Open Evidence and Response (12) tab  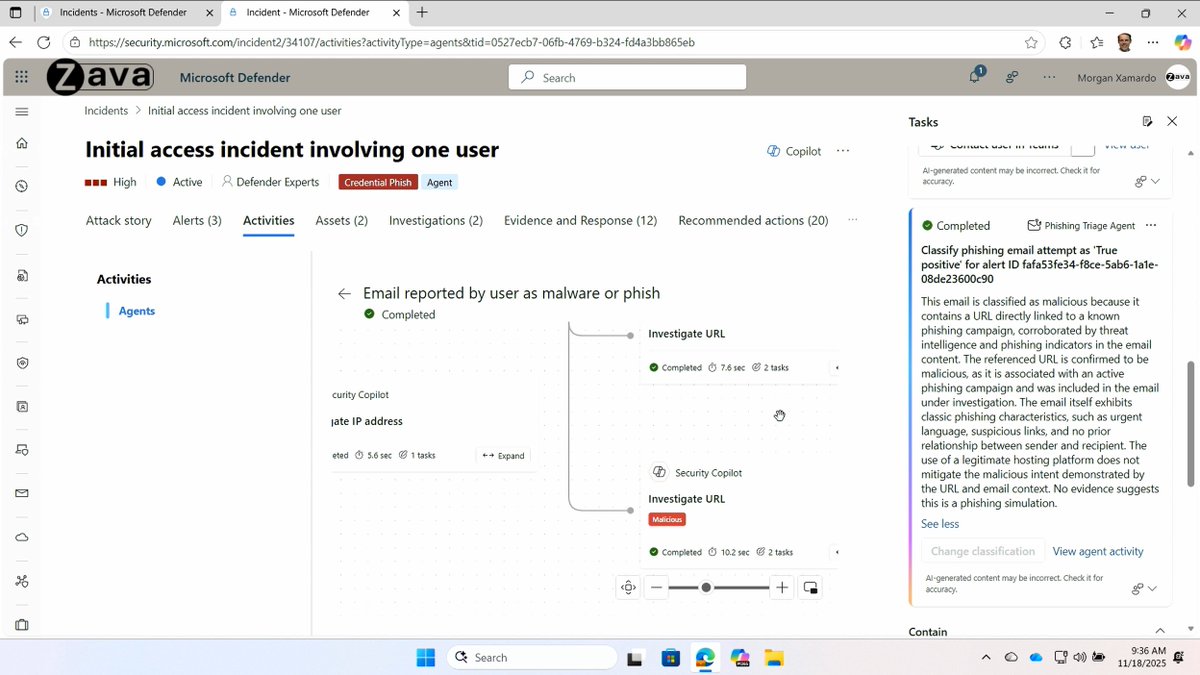click(580, 220)
